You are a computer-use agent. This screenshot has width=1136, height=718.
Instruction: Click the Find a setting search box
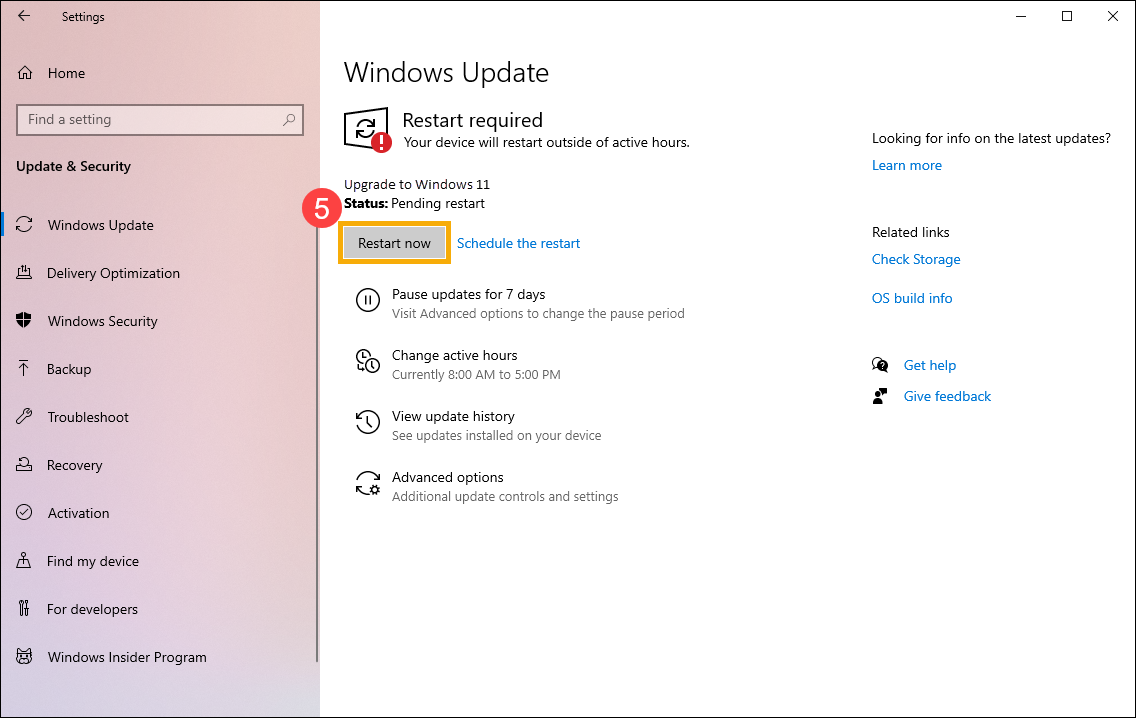pos(159,120)
